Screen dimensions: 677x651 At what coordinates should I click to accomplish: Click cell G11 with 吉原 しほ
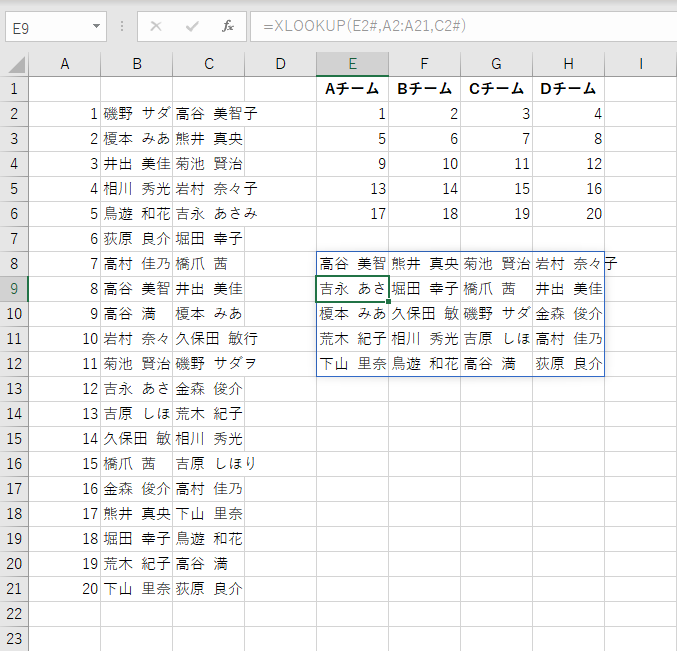click(497, 339)
